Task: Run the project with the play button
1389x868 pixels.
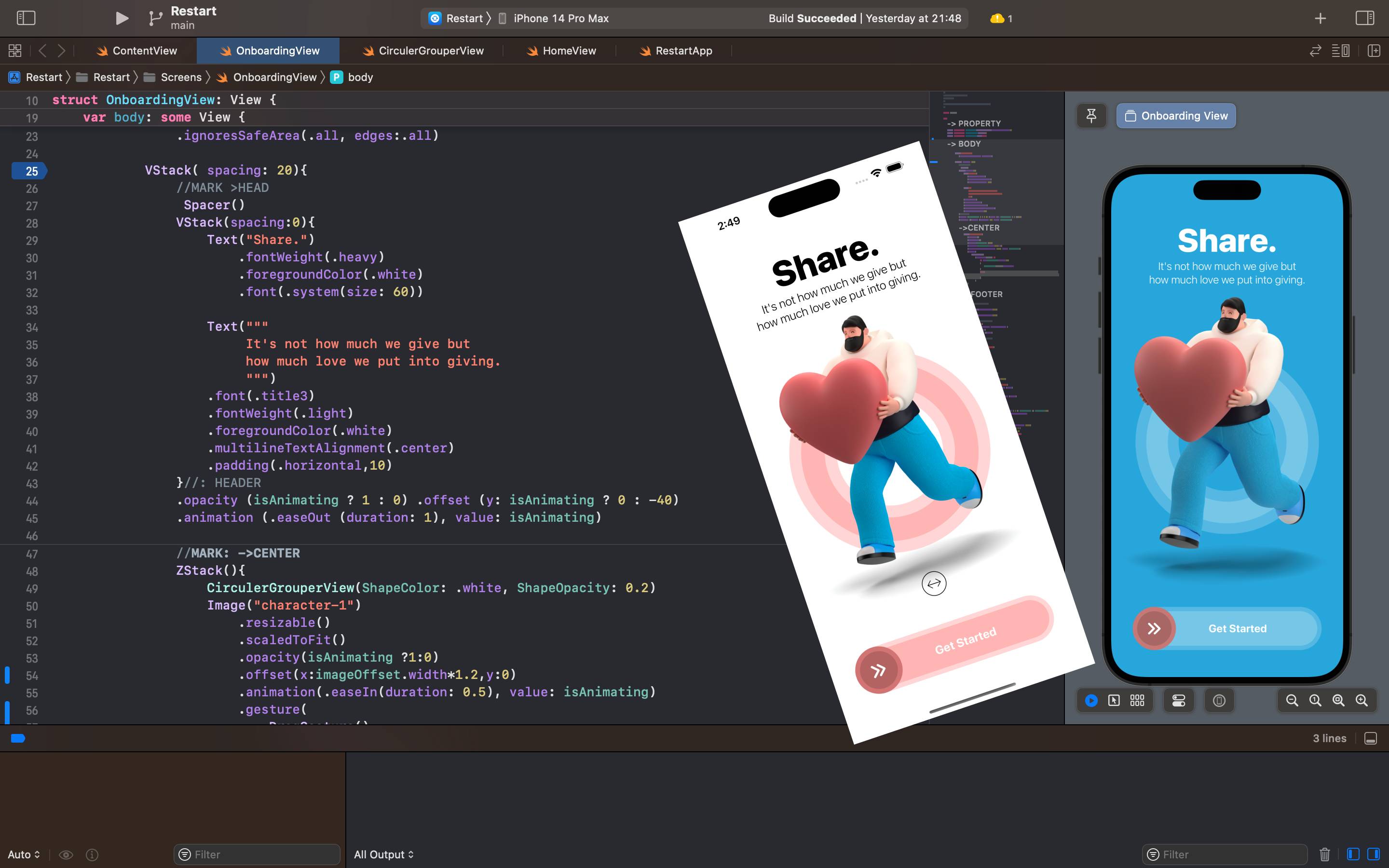Action: click(122, 18)
